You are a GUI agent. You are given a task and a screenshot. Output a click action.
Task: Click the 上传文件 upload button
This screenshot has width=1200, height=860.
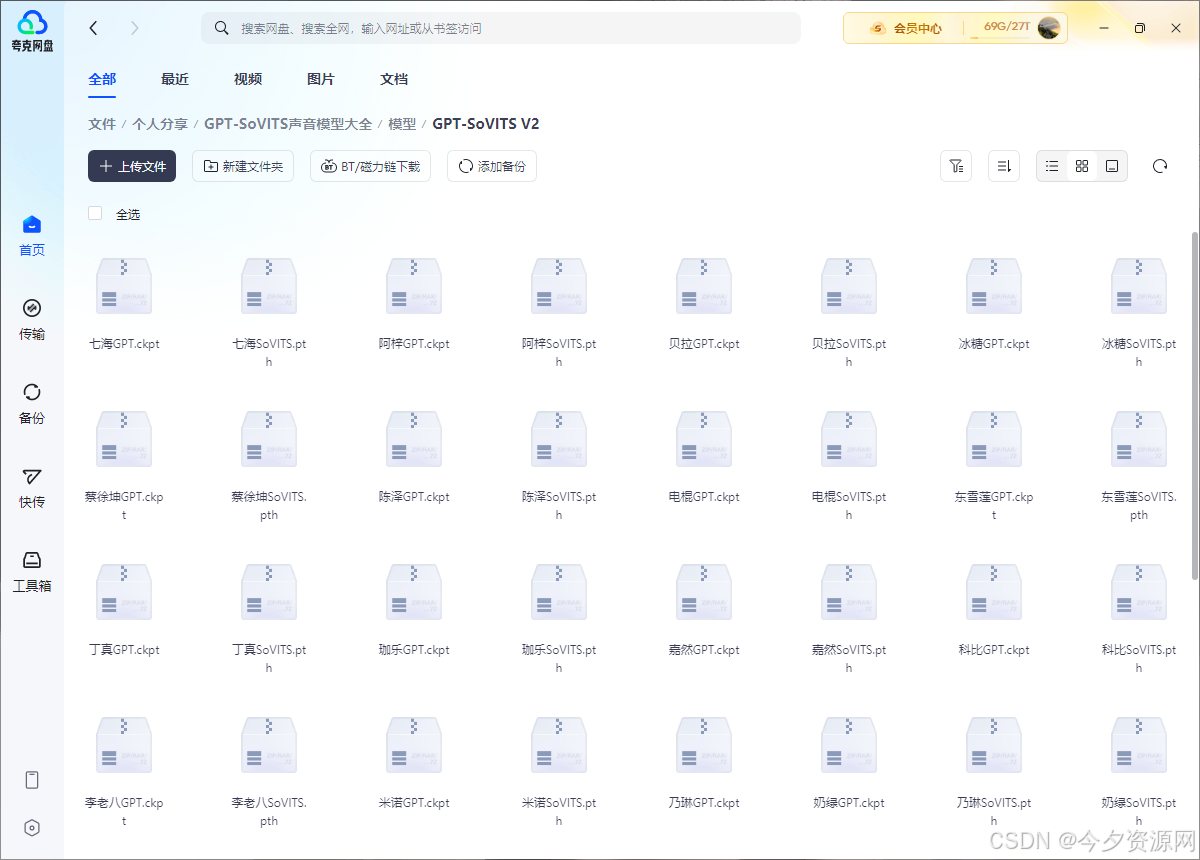click(x=132, y=166)
